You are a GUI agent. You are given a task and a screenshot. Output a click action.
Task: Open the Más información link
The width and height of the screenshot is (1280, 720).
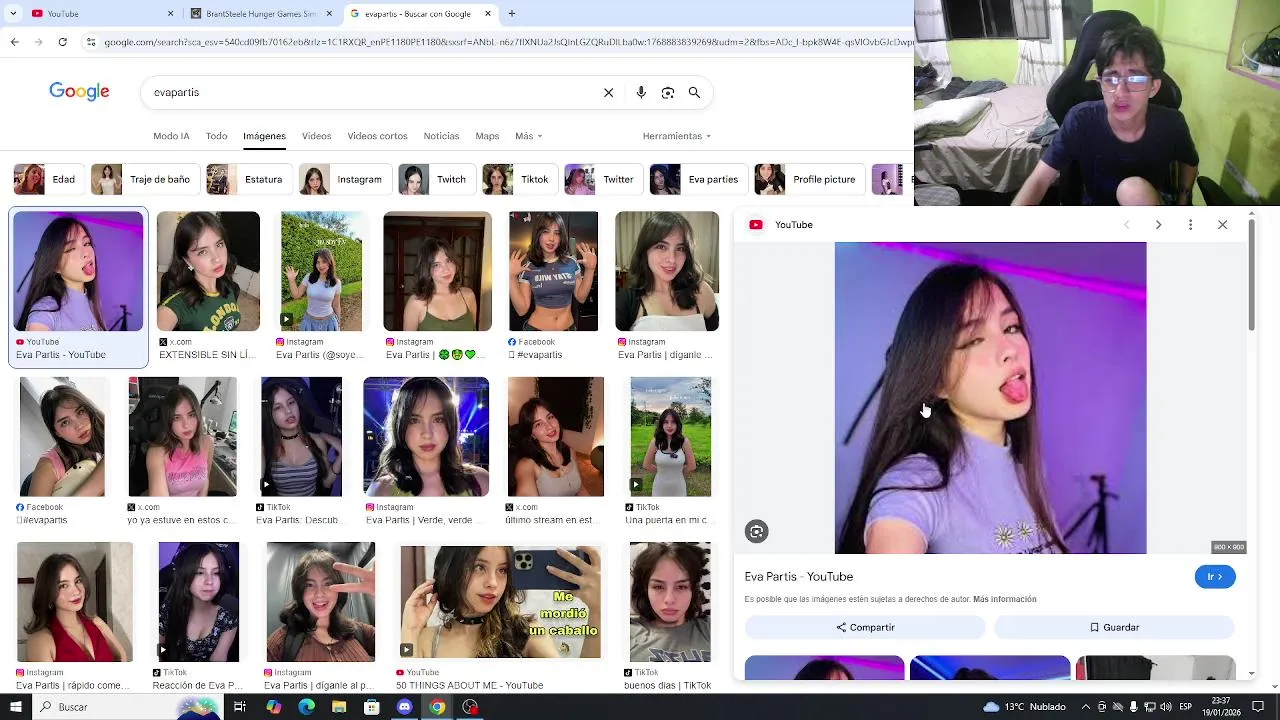point(1004,599)
